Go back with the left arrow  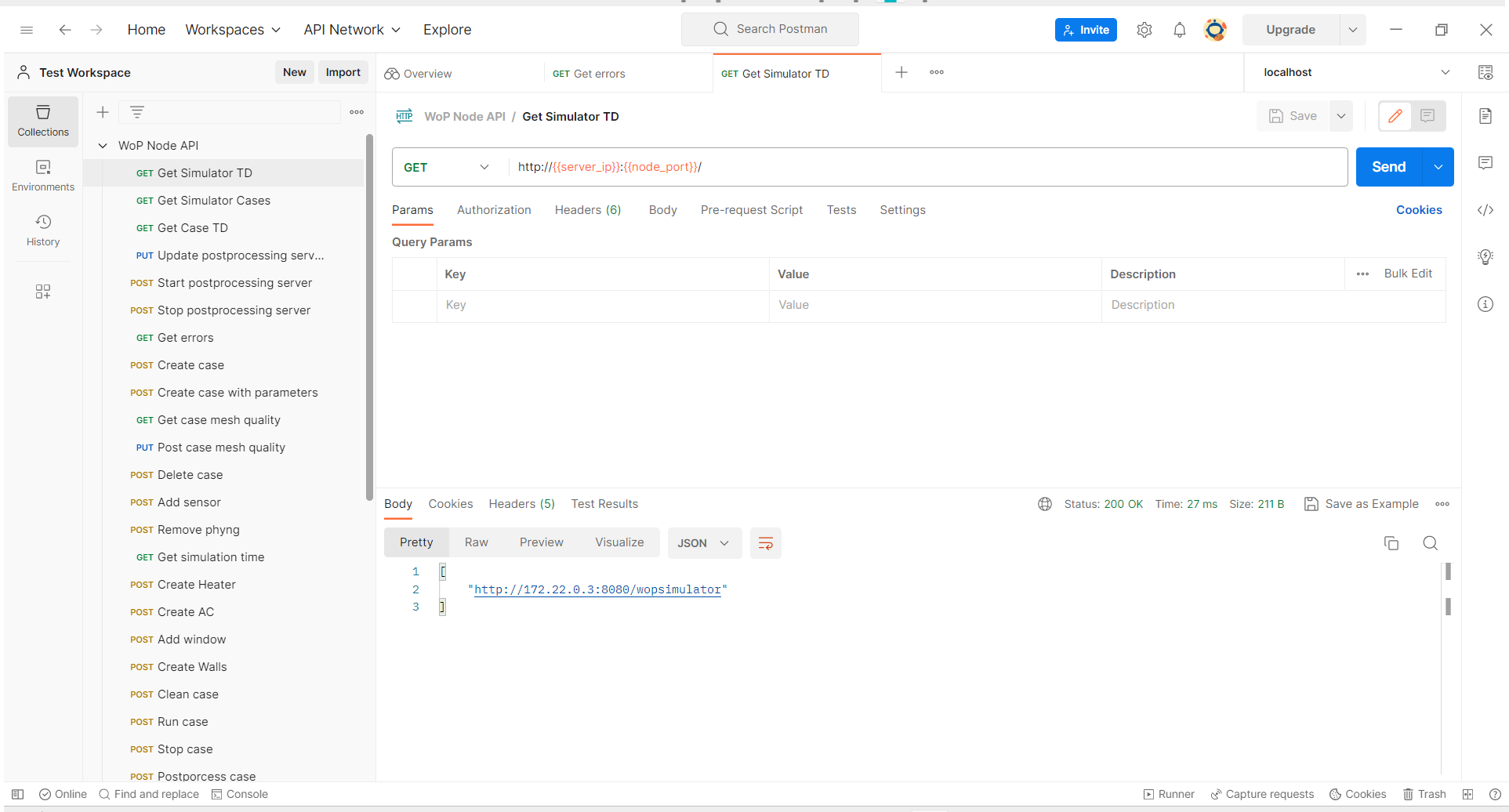pyautogui.click(x=65, y=30)
